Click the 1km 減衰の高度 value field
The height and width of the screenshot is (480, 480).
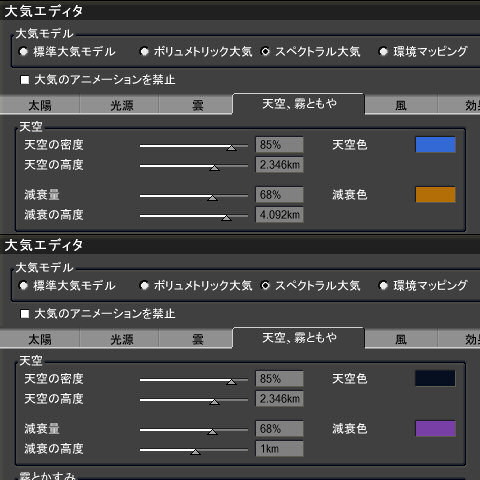pyautogui.click(x=279, y=449)
